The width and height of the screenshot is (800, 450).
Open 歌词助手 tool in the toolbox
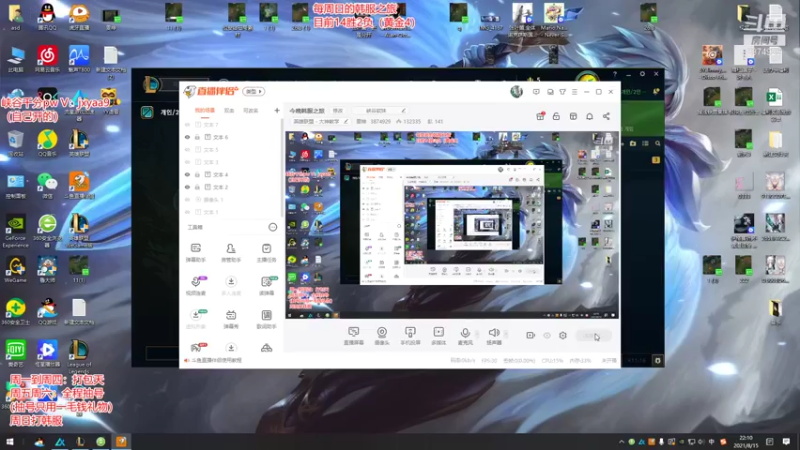[x=266, y=319]
